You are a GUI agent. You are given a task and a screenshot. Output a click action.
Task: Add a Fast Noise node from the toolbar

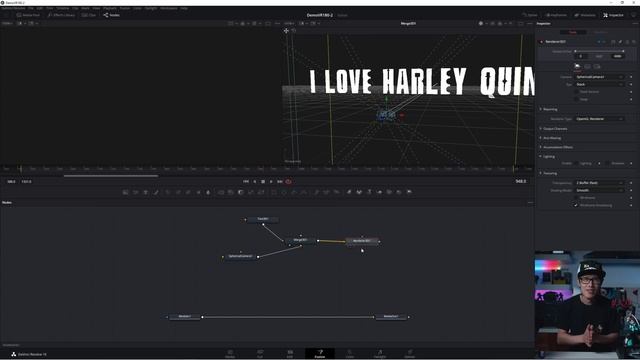tap(136, 192)
